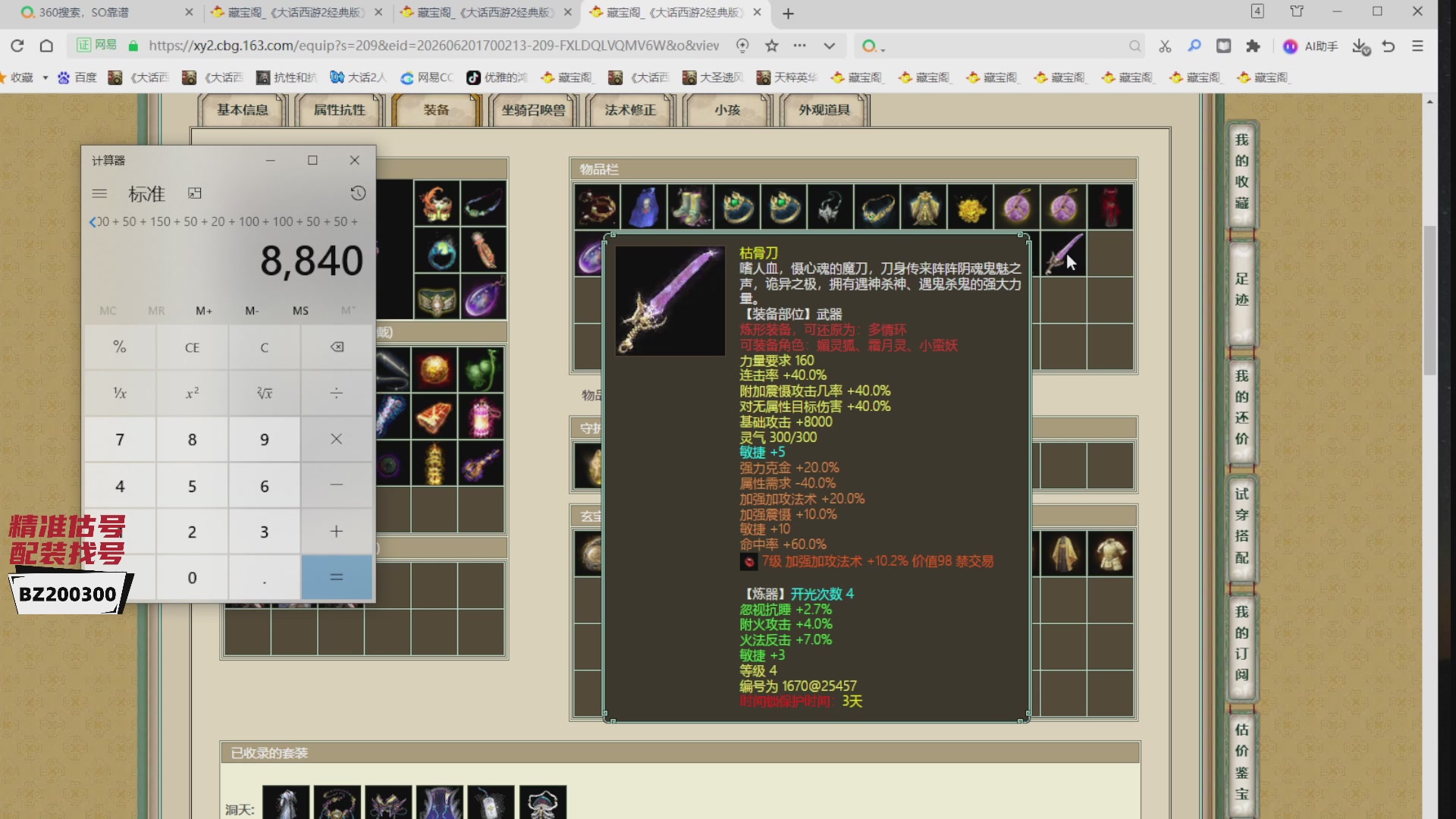Click the calculator CE key
The image size is (1456, 819).
(192, 347)
